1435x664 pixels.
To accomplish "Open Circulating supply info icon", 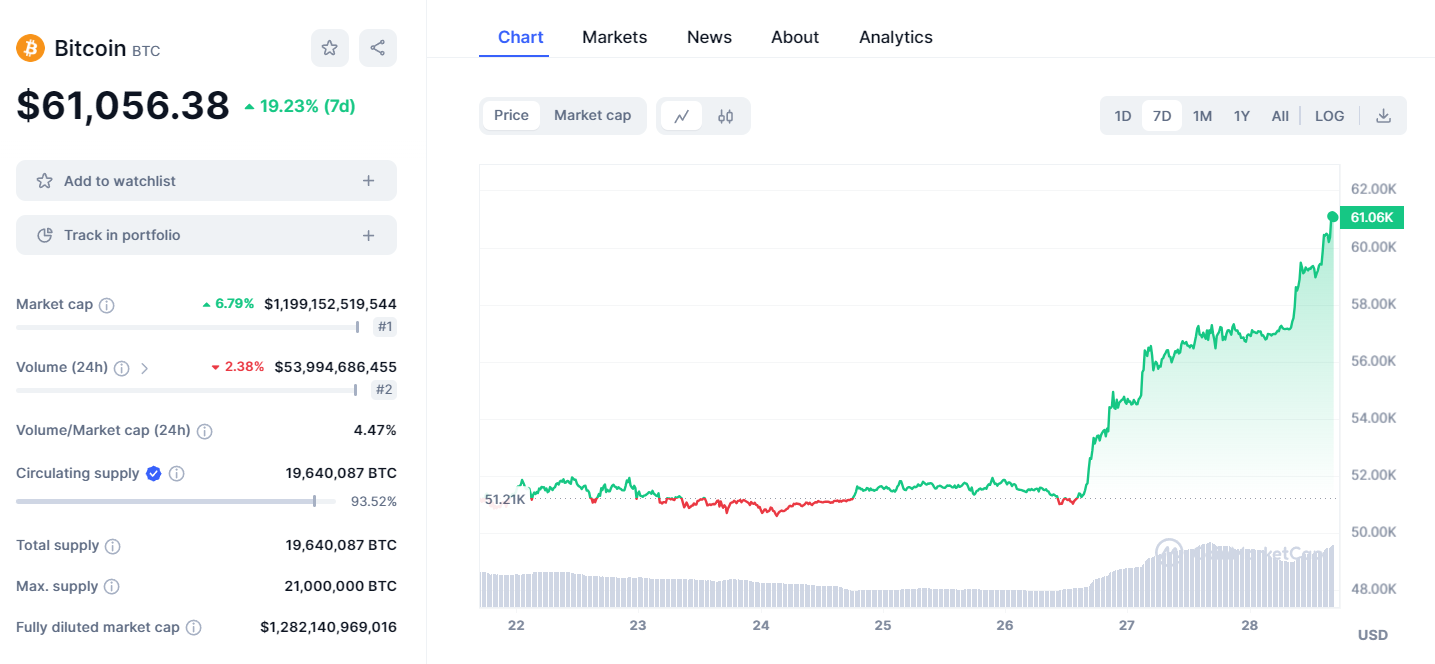I will tap(177, 474).
